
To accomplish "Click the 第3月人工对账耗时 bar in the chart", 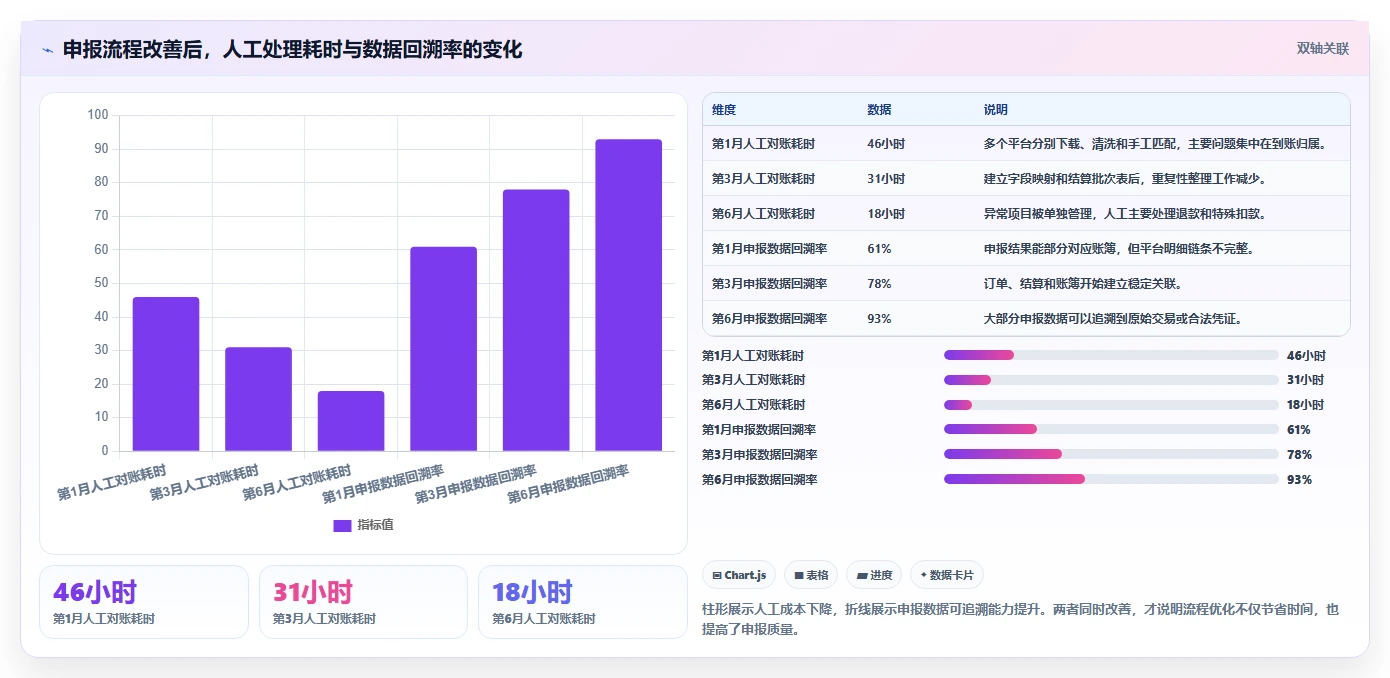I will tap(258, 399).
